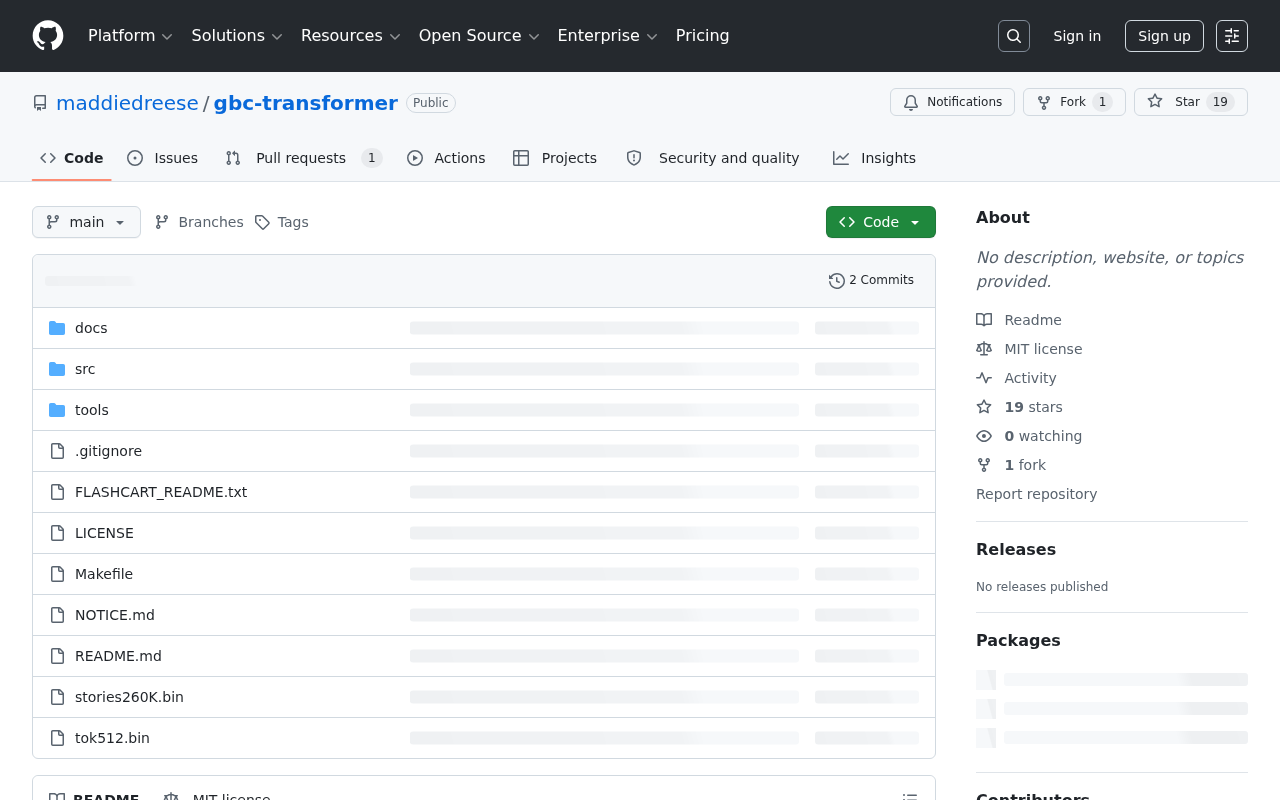Click the GitHub logo icon

48,36
